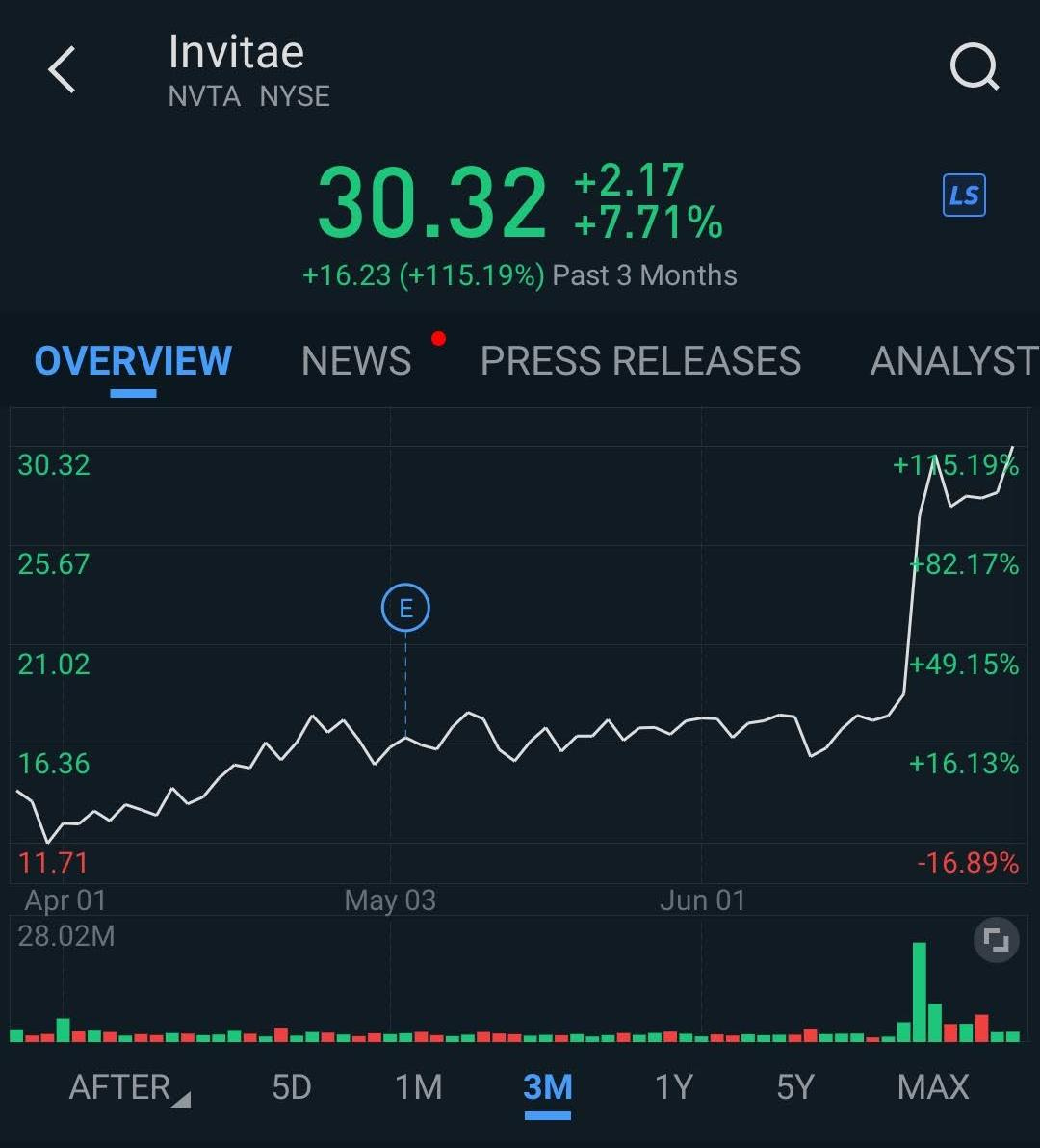Tap the Apr 01 date label

pyautogui.click(x=65, y=900)
